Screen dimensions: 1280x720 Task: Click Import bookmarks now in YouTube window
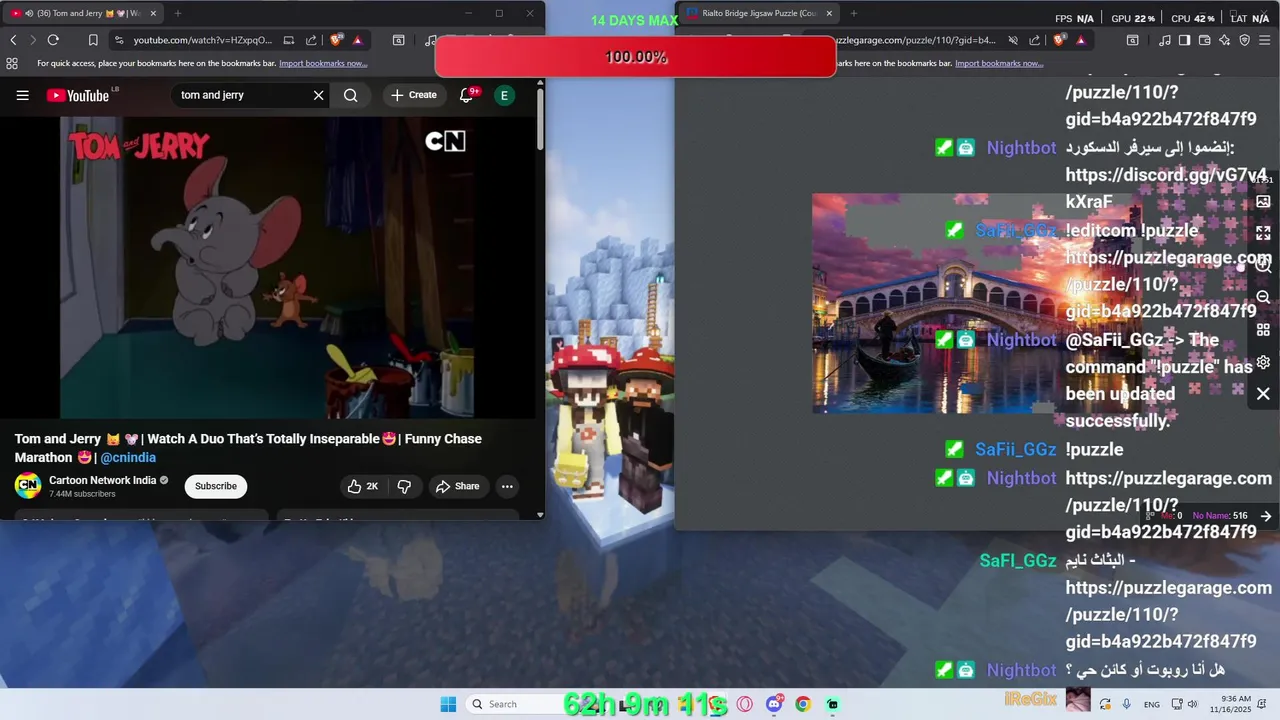[x=323, y=63]
